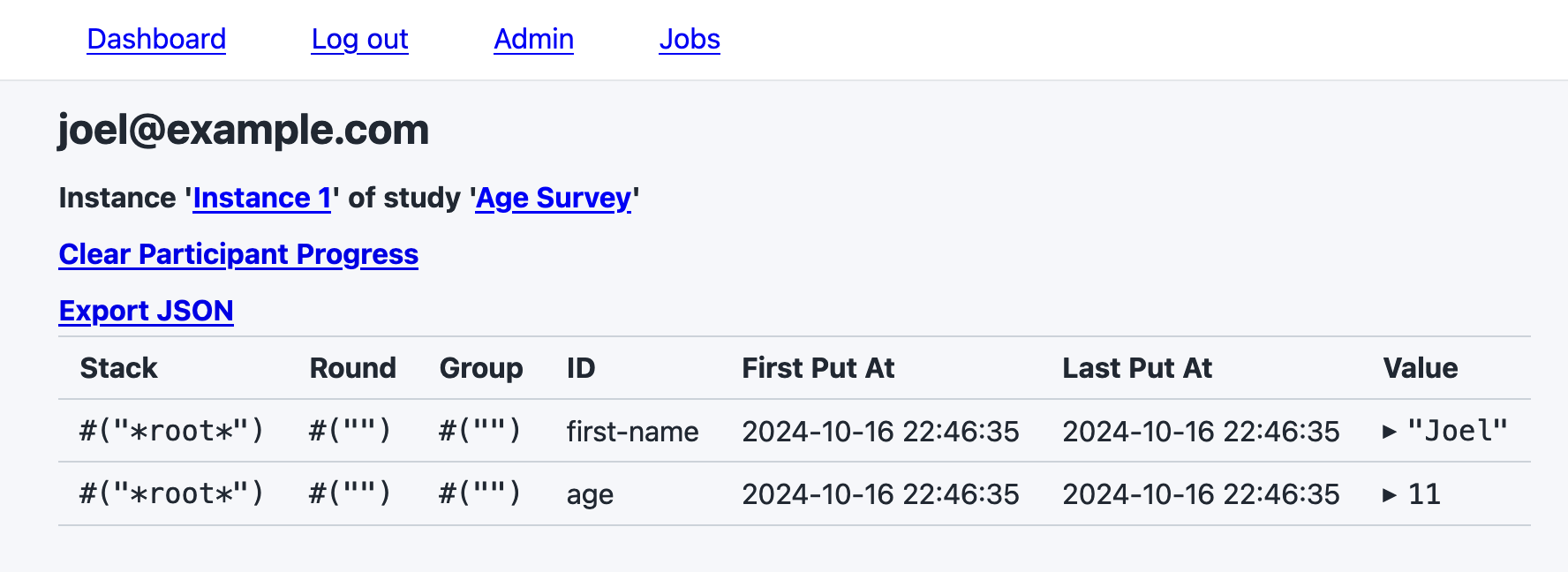Select the first-name ID cell
This screenshot has height=572, width=1568.
coord(632,432)
